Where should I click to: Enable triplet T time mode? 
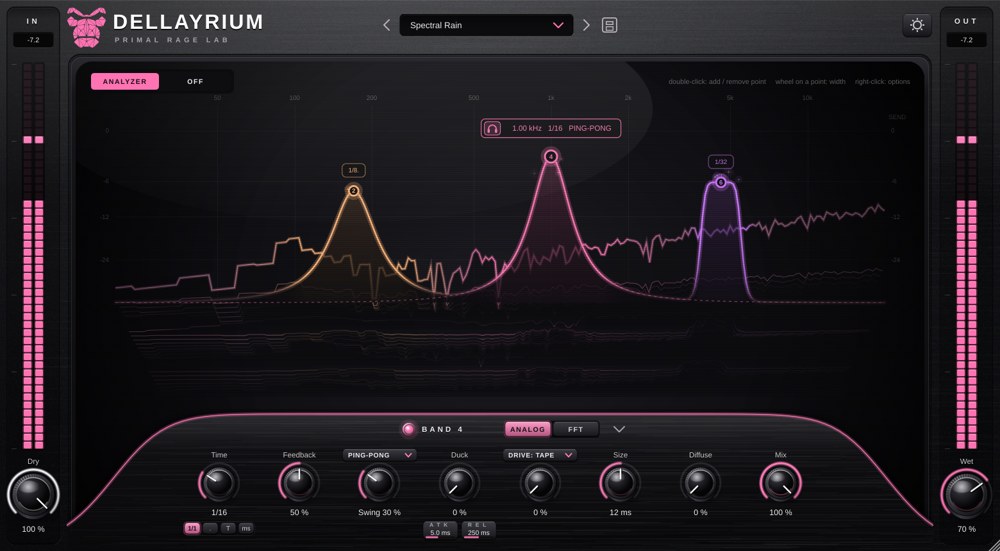coord(228,528)
